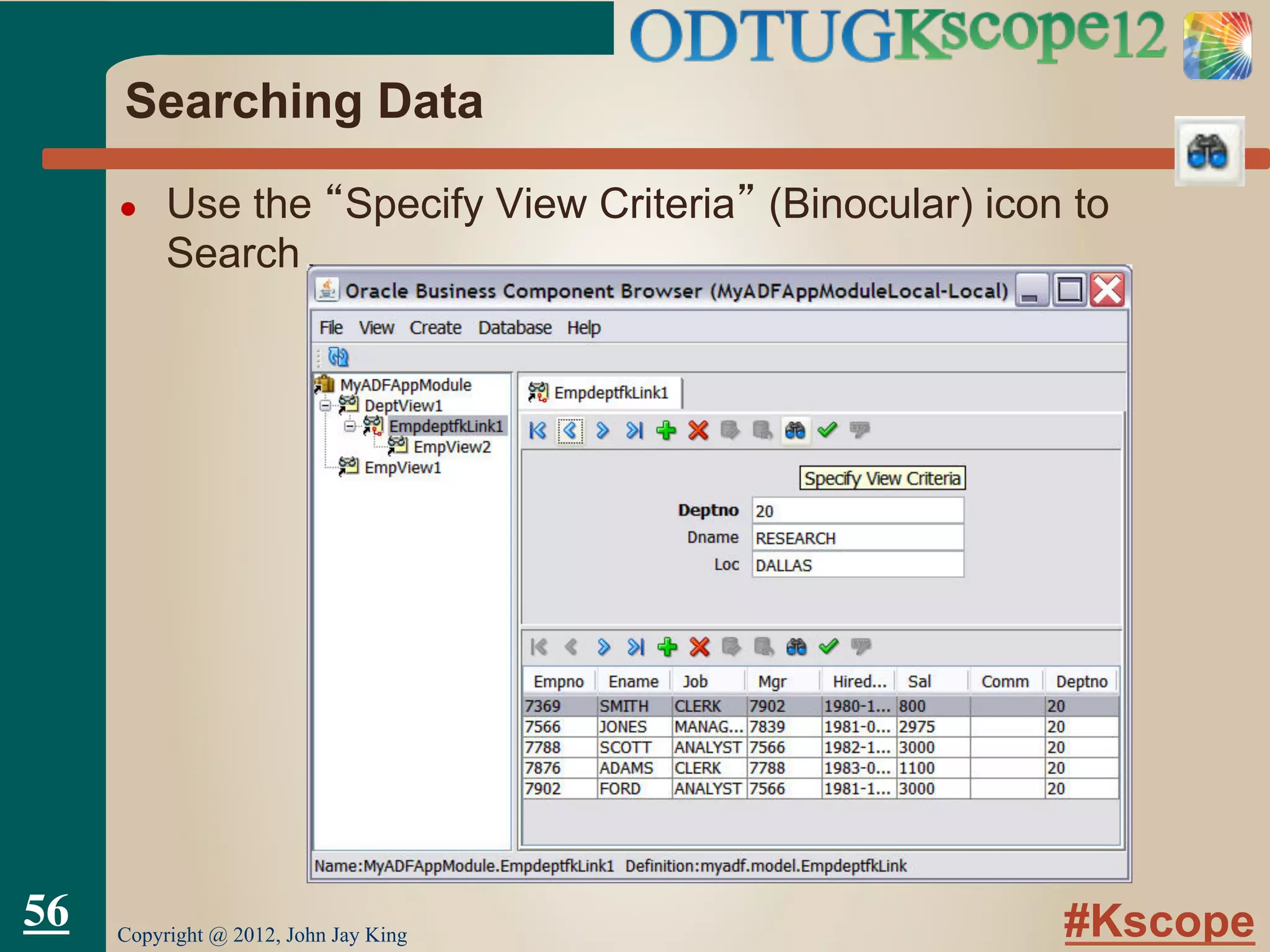Click the Dname field containing RESEARCH
Viewport: 1270px width, 952px height.
coord(858,538)
